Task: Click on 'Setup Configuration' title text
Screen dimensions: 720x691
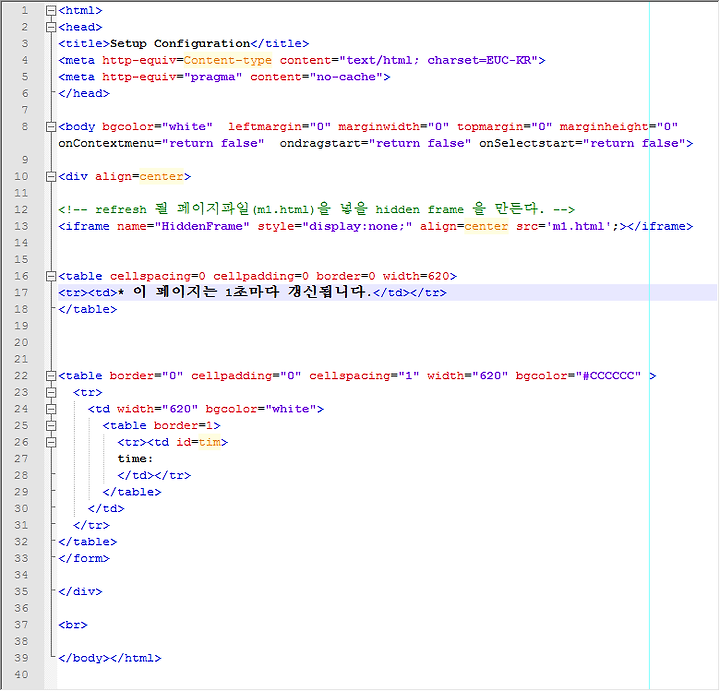Action: click(x=180, y=44)
